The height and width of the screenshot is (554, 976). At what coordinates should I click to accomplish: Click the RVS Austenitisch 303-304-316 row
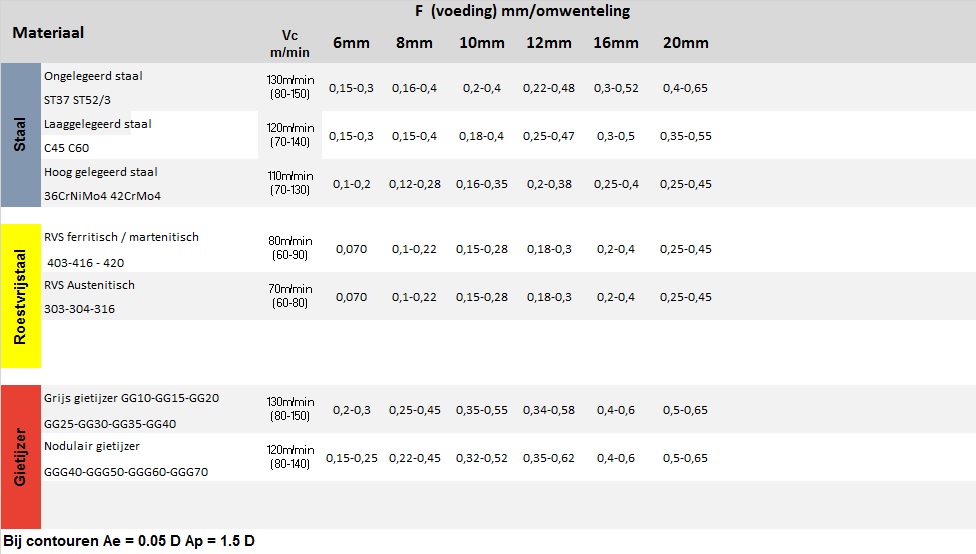(89, 296)
